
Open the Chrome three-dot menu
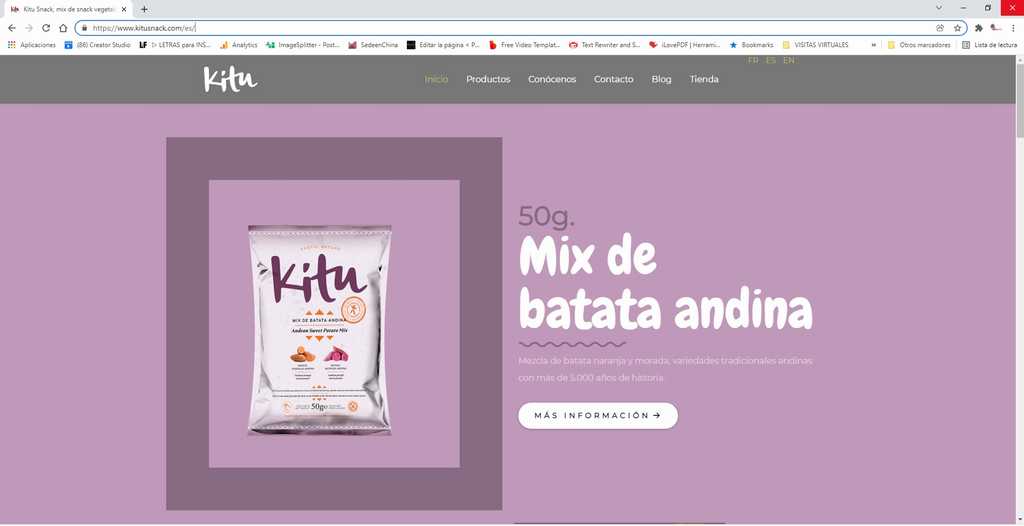point(1013,28)
